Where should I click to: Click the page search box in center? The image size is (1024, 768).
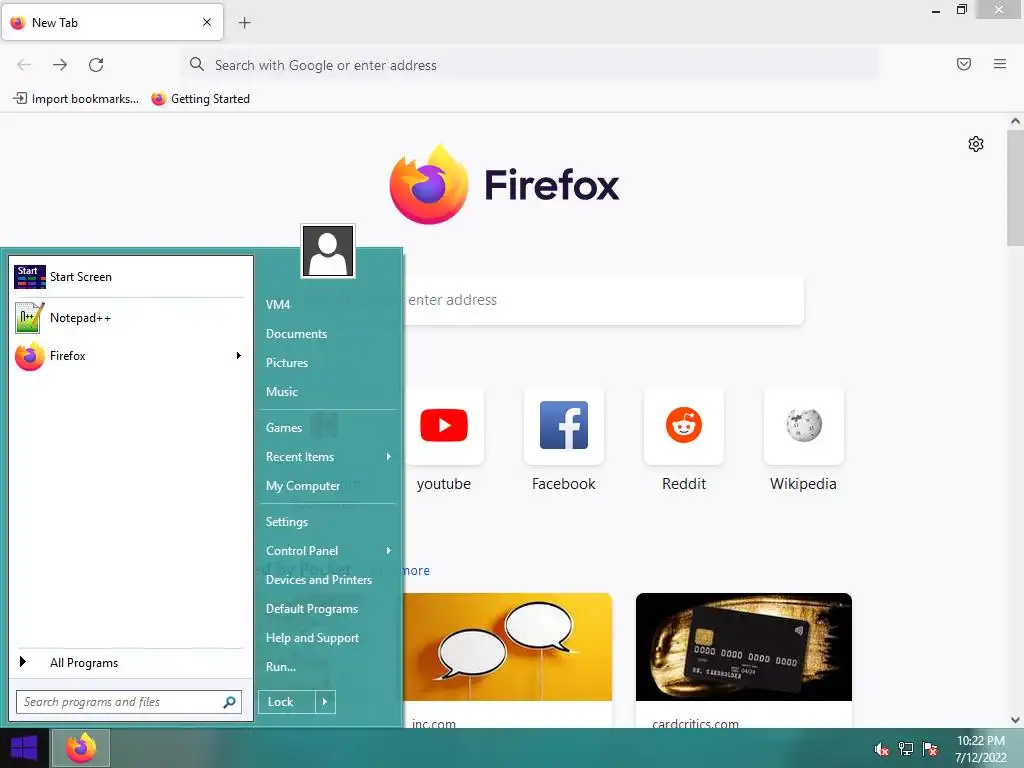(604, 300)
